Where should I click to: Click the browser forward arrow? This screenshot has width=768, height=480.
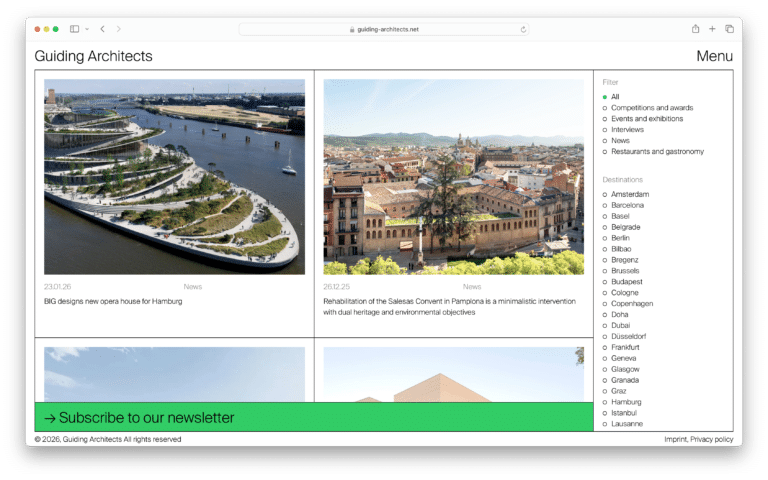tap(118, 29)
